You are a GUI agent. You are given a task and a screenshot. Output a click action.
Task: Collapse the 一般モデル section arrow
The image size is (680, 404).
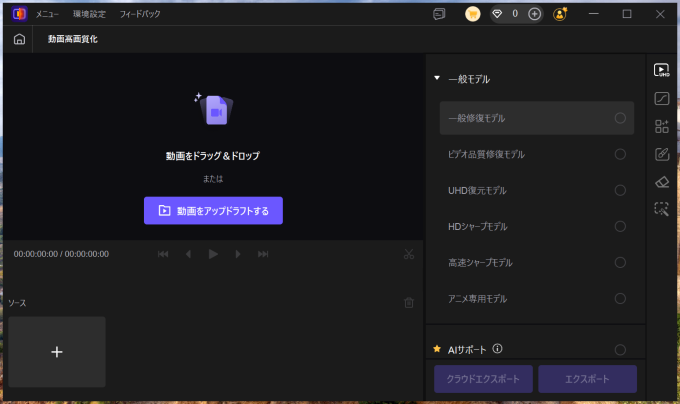(437, 78)
